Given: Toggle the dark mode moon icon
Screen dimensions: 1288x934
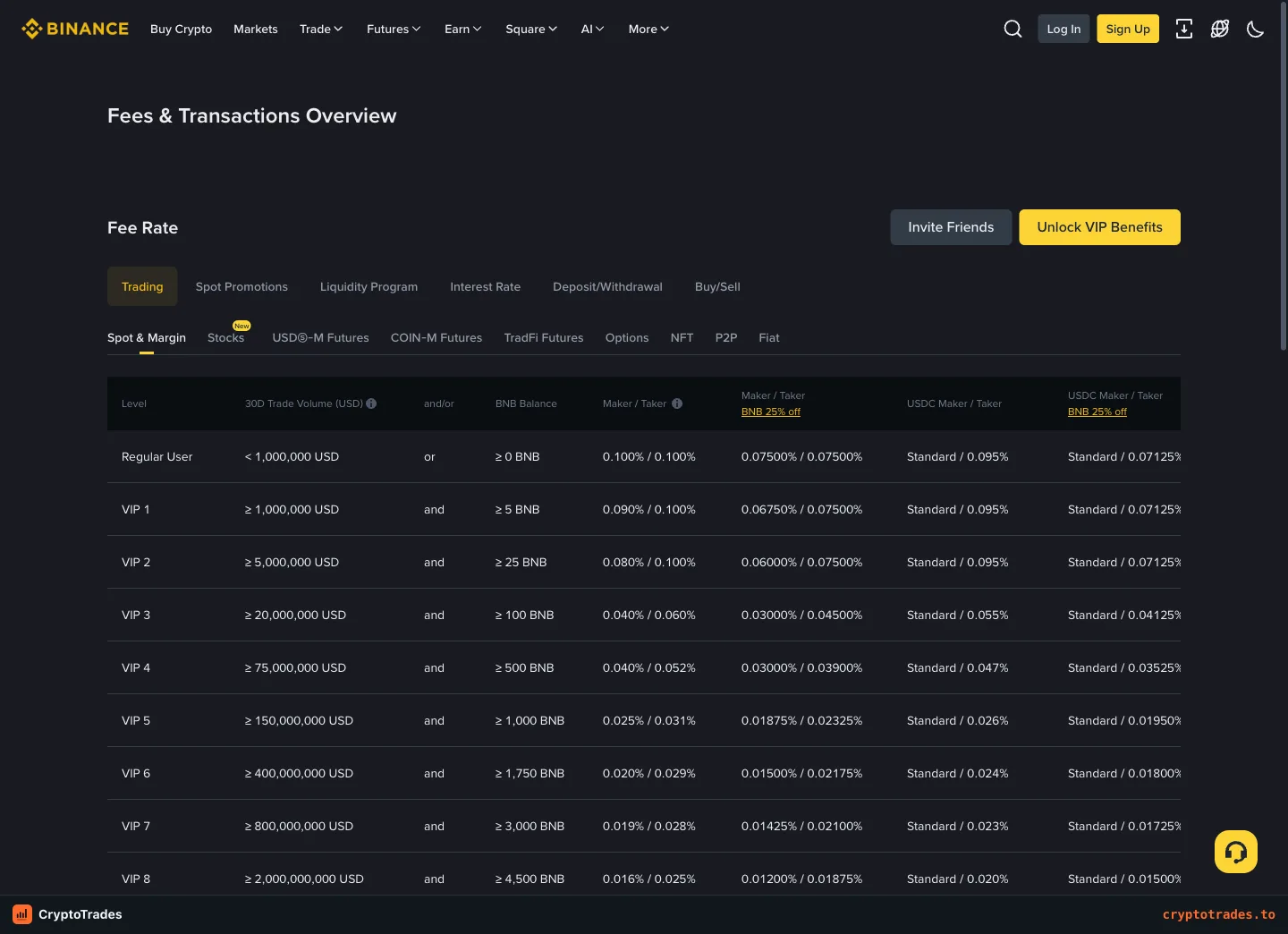Looking at the screenshot, I should [x=1256, y=29].
